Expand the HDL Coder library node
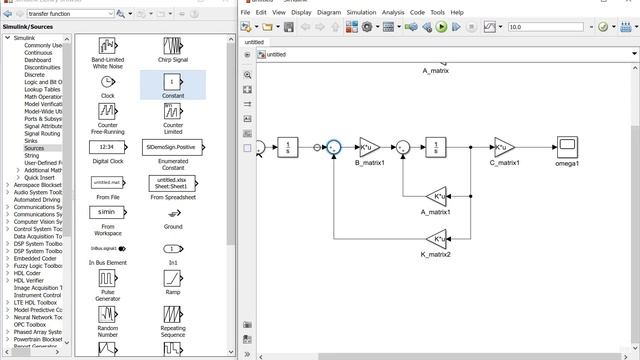Screen dimensions: 640x360 (x=7, y=273)
